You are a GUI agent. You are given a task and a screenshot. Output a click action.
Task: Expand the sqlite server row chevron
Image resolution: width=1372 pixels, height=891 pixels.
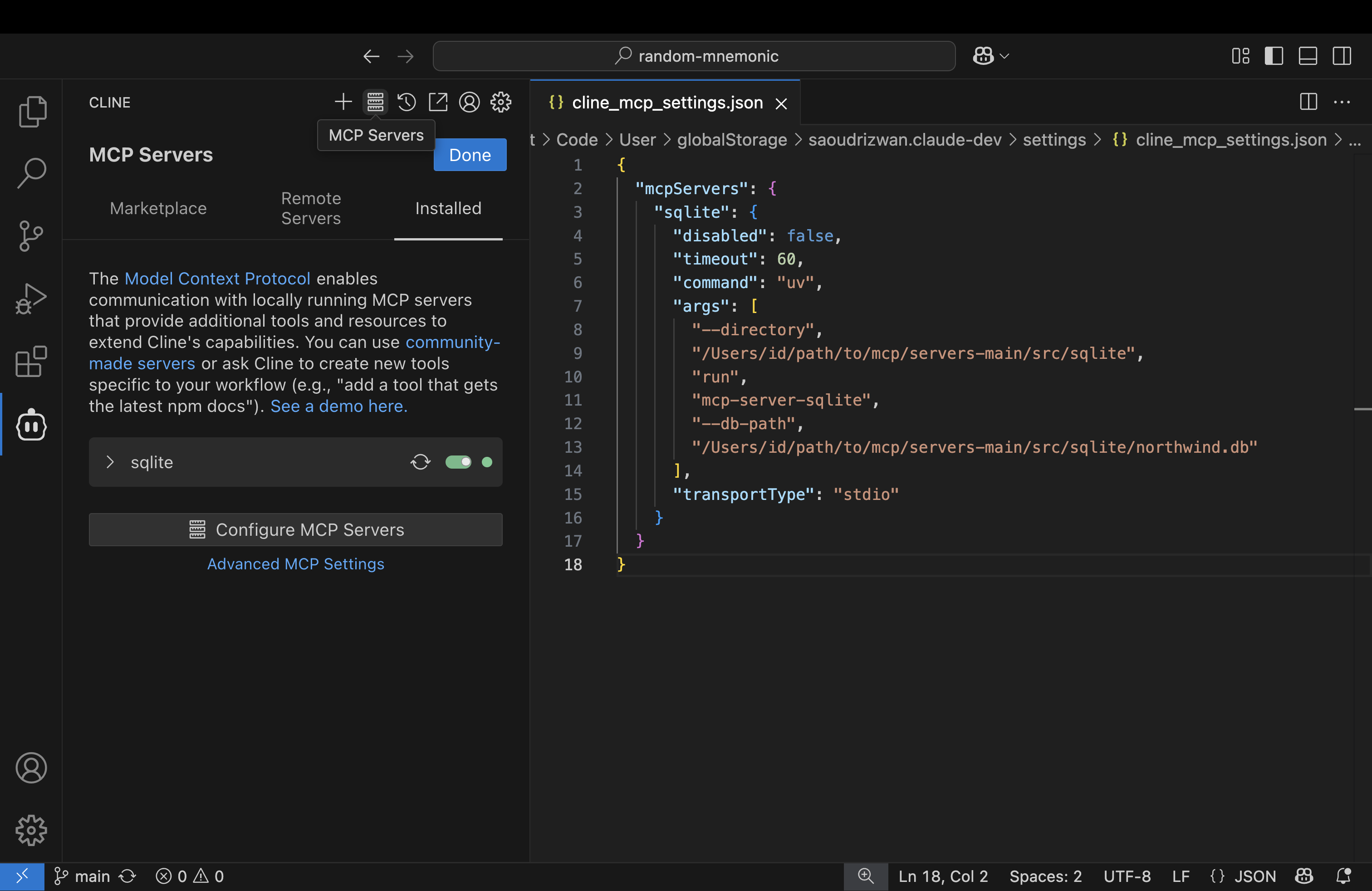pos(110,462)
